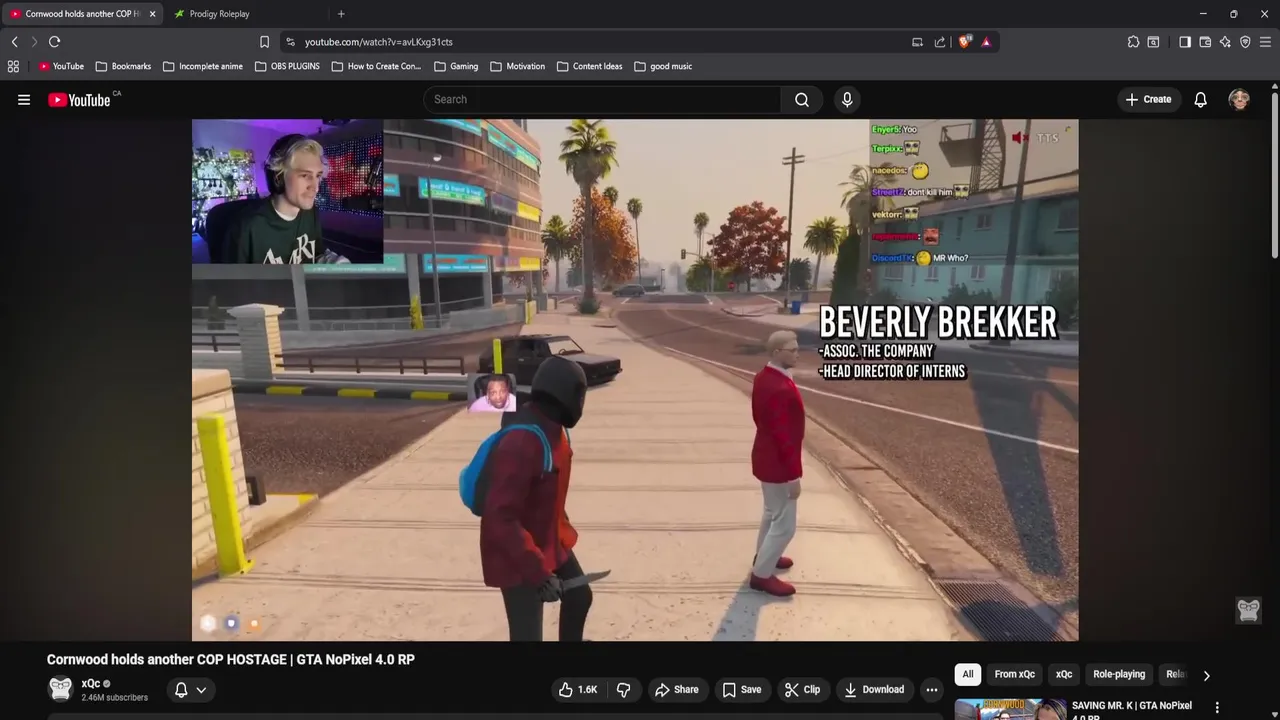Open Gaming bookmarks folder
1280x720 pixels.
tap(456, 66)
